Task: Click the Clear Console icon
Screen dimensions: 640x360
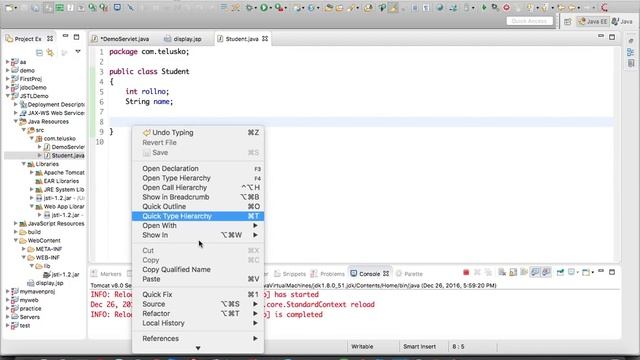Action: 502,272
